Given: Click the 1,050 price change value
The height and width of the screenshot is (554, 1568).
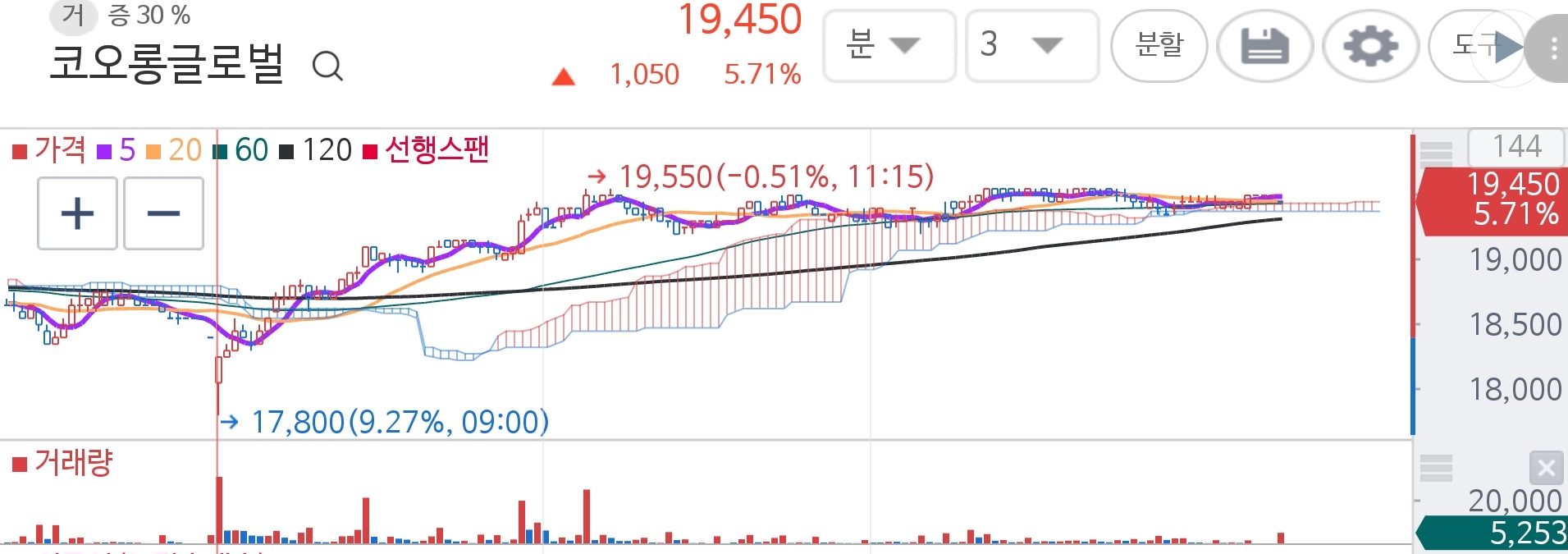Looking at the screenshot, I should 644,75.
